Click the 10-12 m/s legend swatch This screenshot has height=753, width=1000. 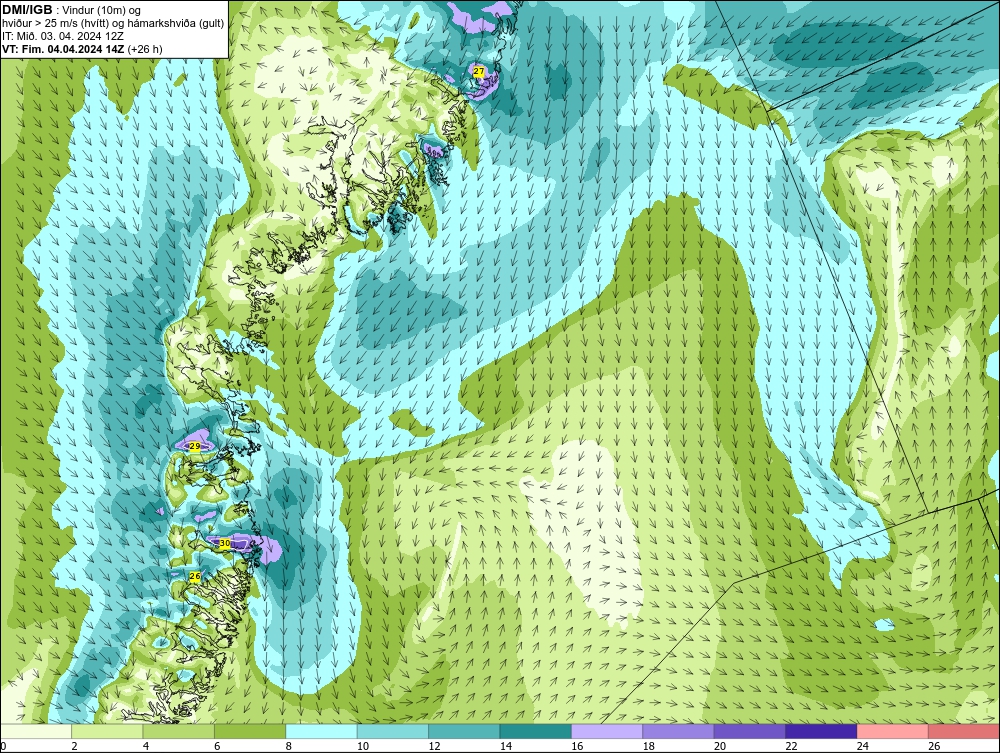(393, 731)
